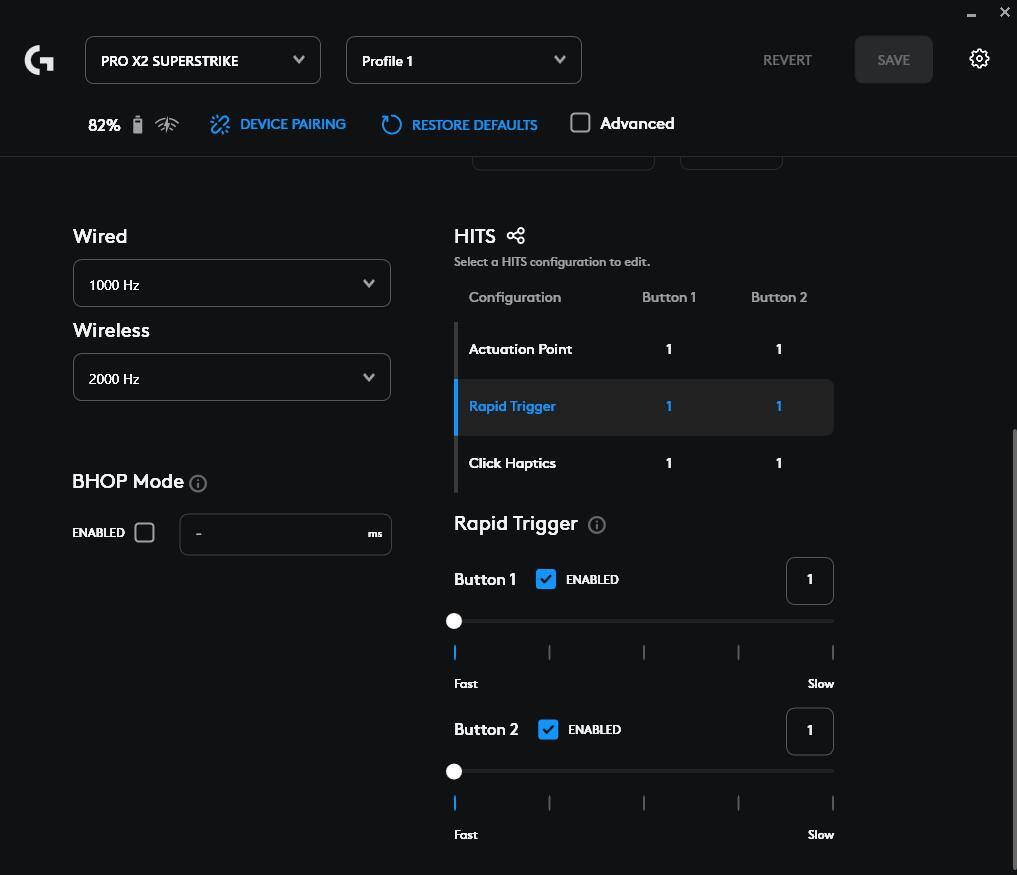Click the HITS share icon
1017x875 pixels.
tap(516, 236)
